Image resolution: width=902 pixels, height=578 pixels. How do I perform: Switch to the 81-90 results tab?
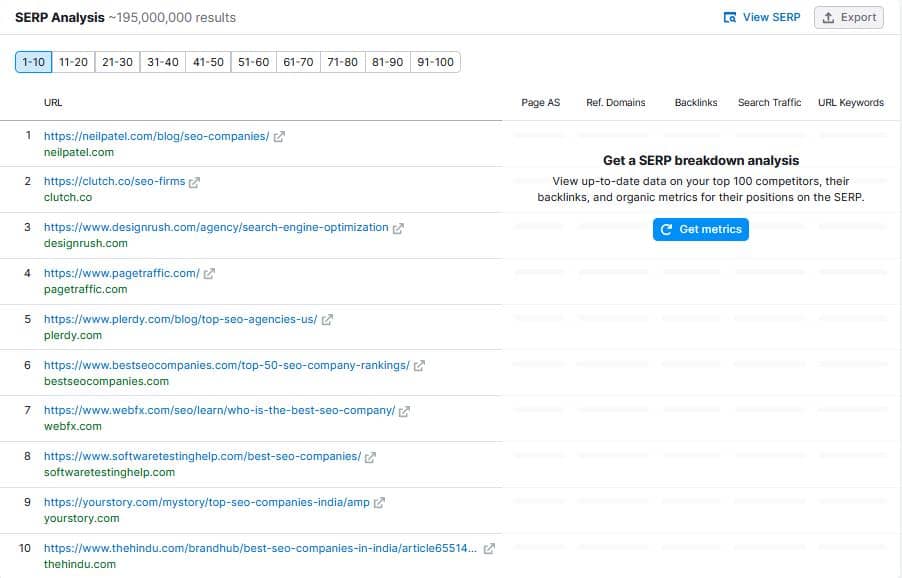pyautogui.click(x=388, y=62)
